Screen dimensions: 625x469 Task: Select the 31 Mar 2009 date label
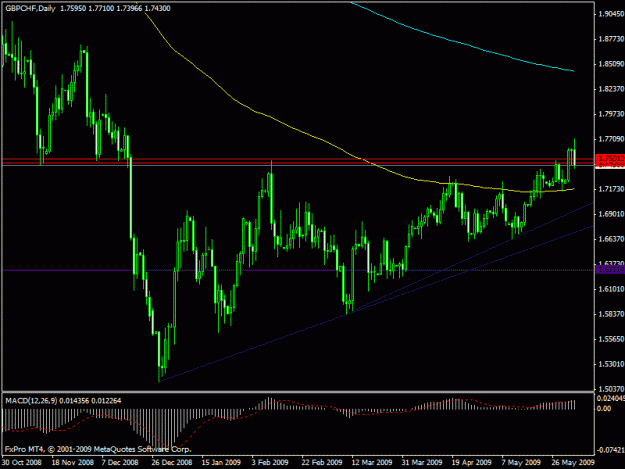point(422,462)
